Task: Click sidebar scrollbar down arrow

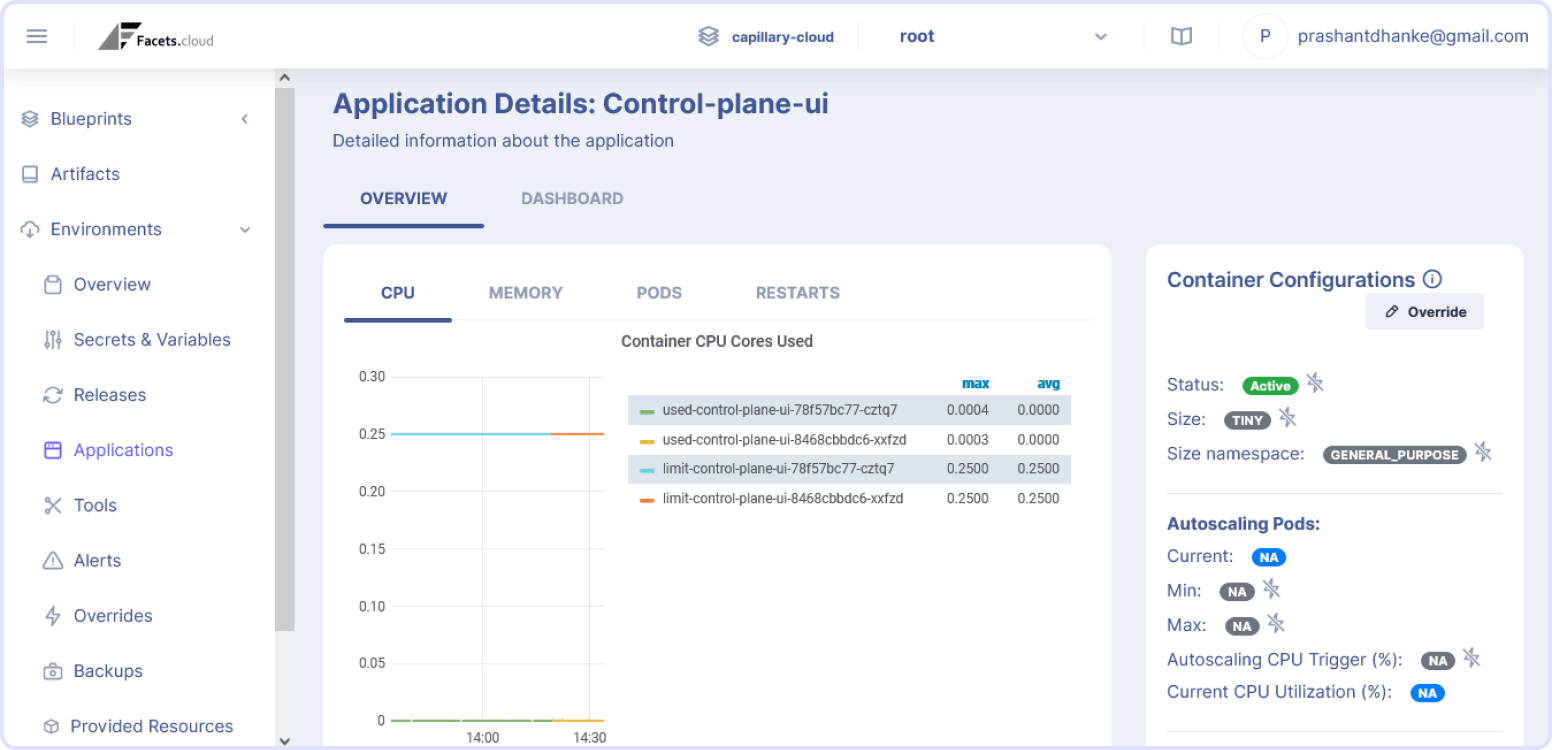Action: 284,741
